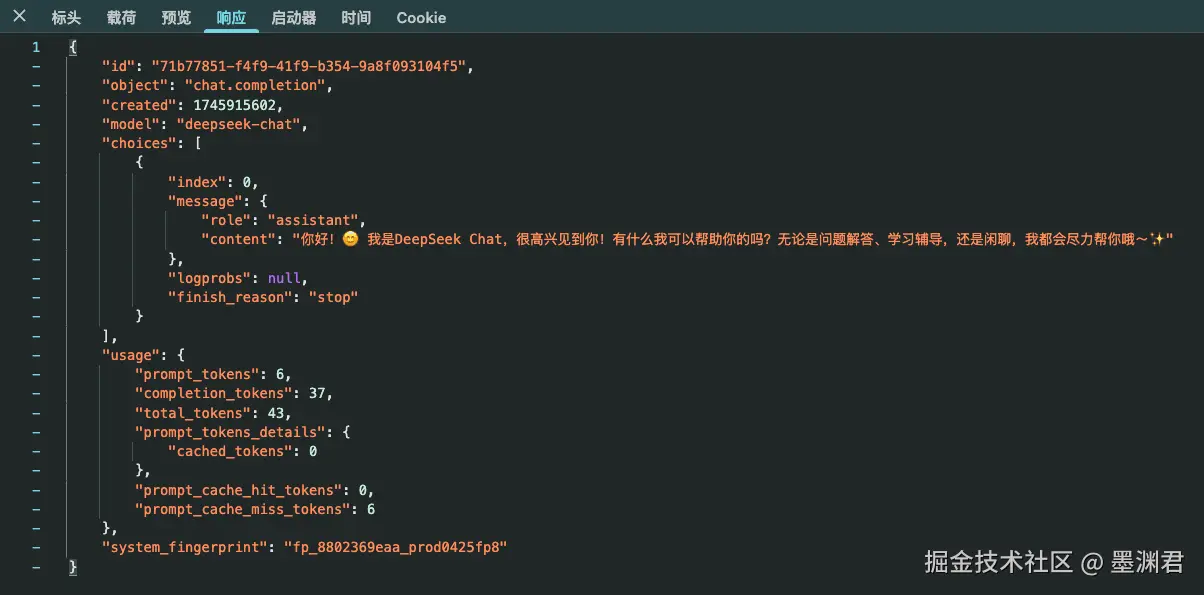Screen dimensions: 1204x595
Task: Click the "prompt_tokens_details" key
Action: click(231, 432)
